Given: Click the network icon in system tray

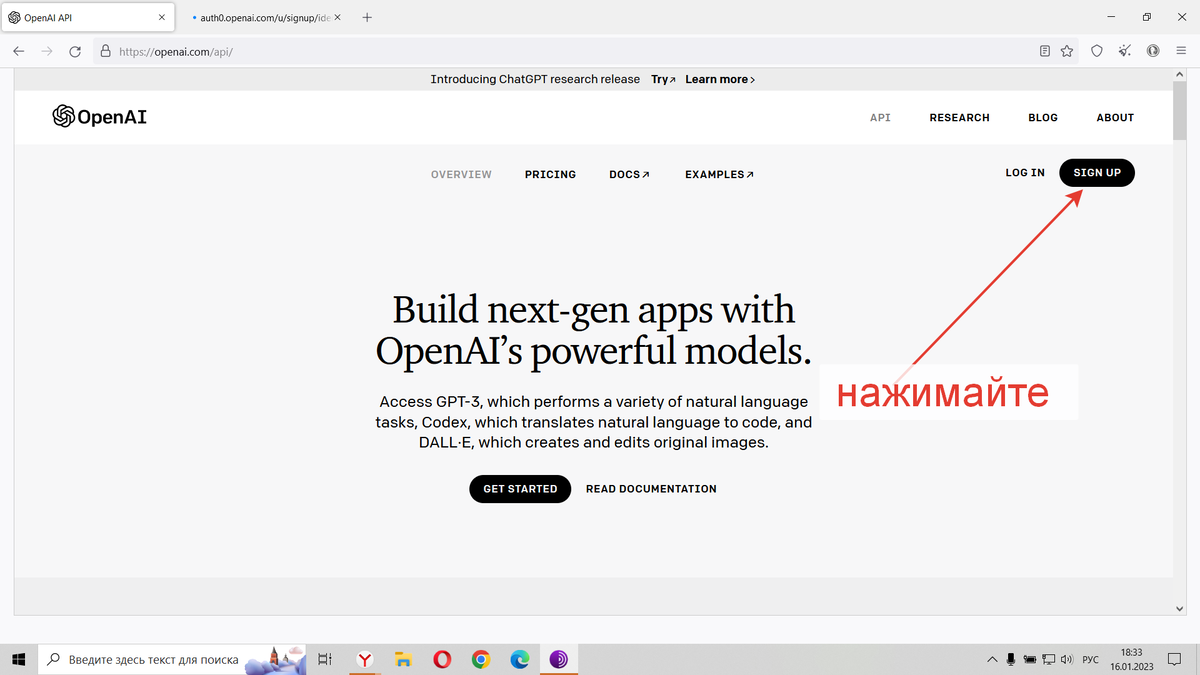Looking at the screenshot, I should (1047, 659).
